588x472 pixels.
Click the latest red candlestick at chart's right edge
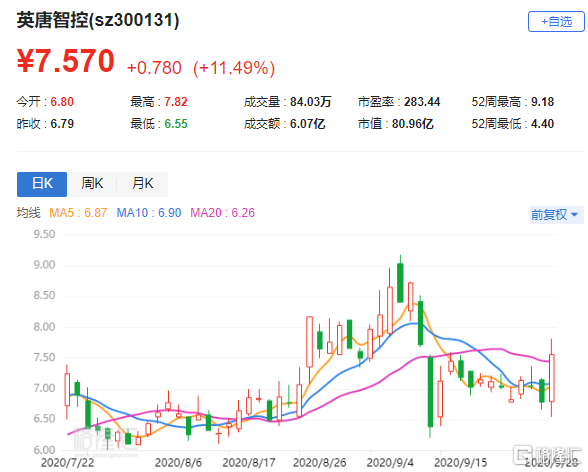(x=552, y=378)
